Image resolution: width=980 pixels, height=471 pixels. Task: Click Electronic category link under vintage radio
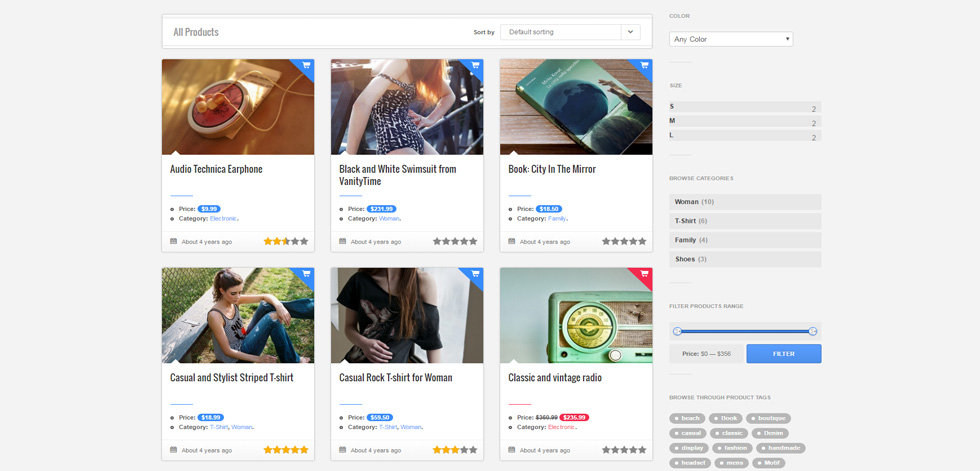pos(561,427)
